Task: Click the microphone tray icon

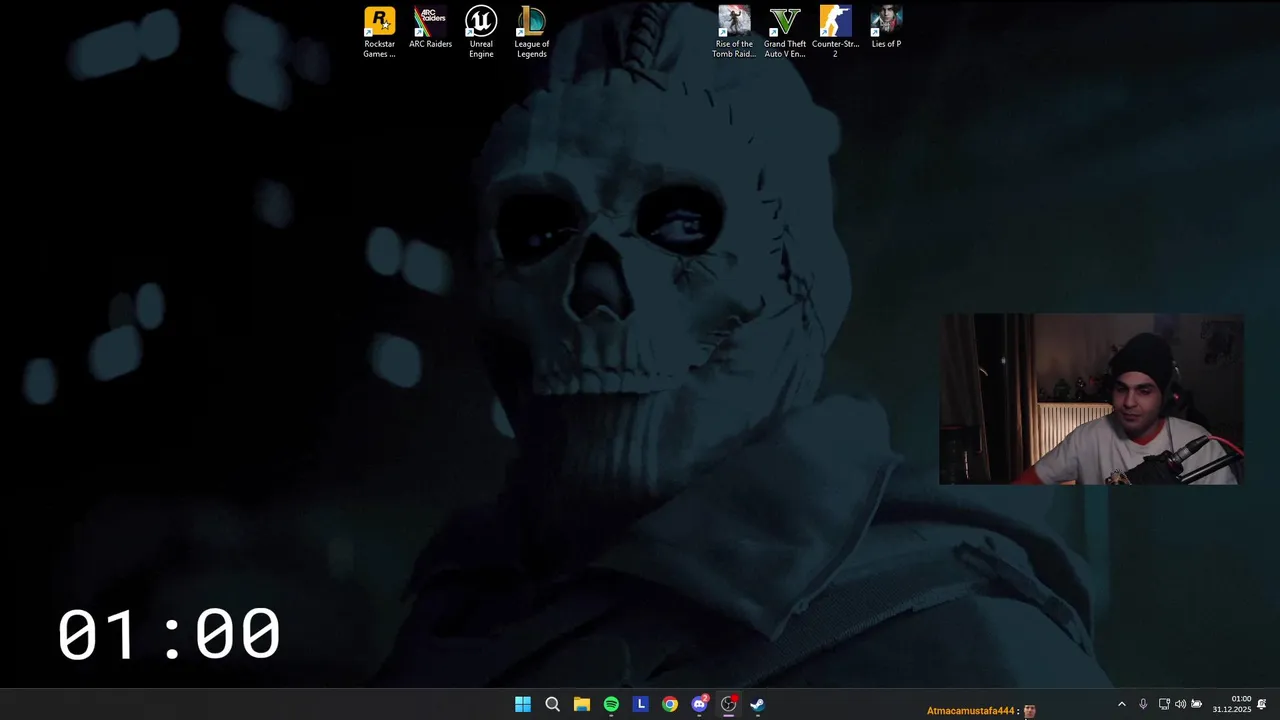Action: coord(1143,704)
